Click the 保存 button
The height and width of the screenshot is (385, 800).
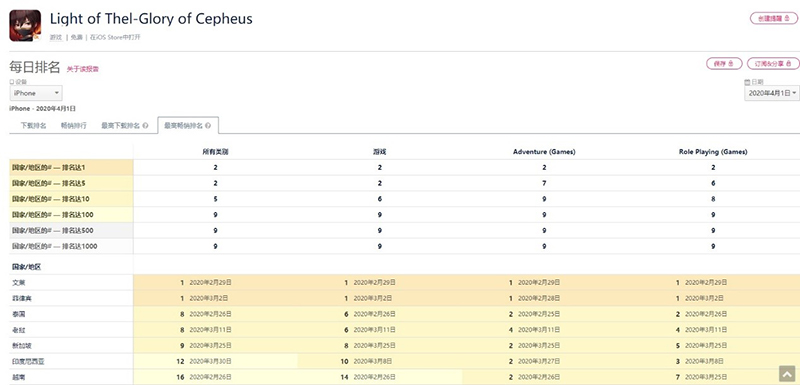point(724,64)
